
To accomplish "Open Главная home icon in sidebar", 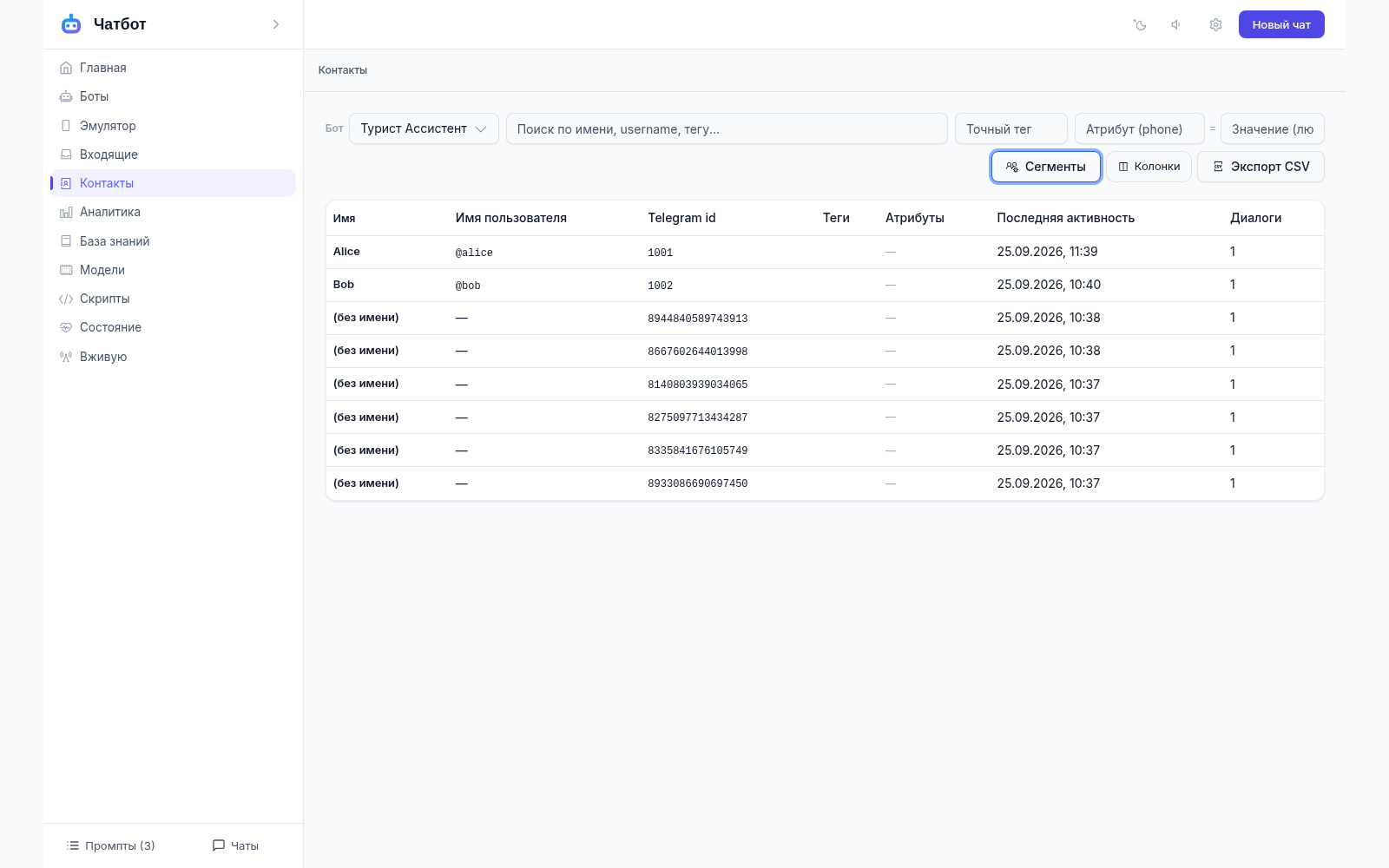I will point(66,68).
